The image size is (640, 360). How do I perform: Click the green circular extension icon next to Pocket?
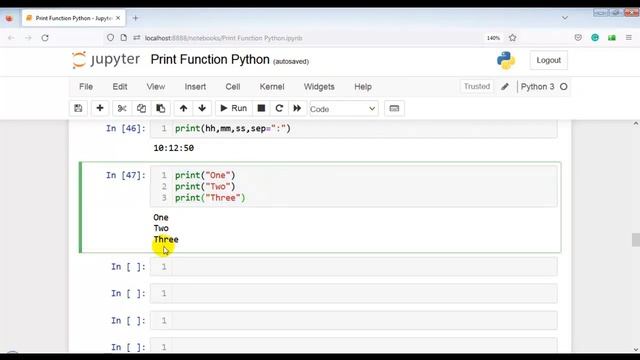coord(595,38)
